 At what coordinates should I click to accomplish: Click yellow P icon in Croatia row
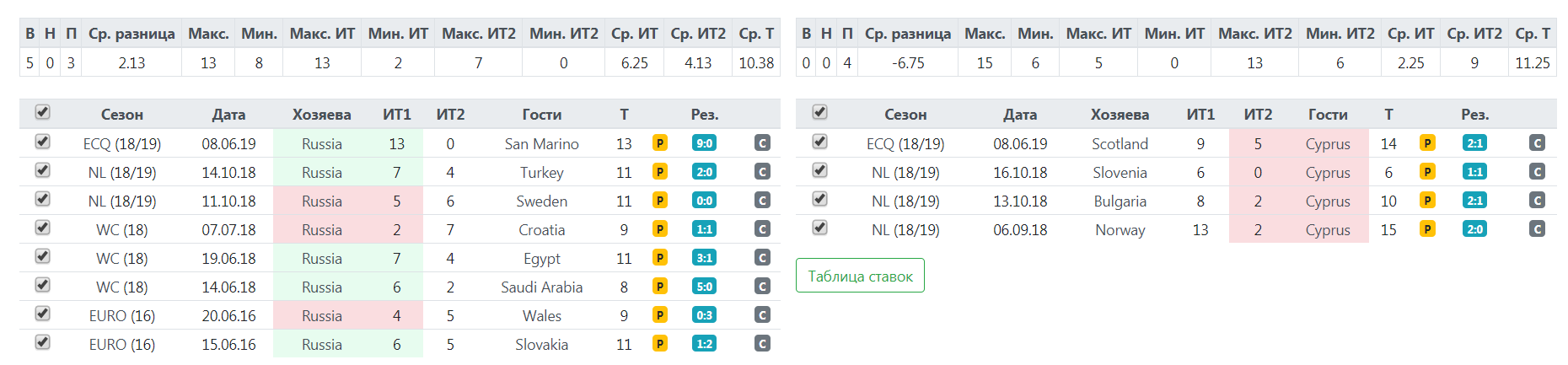point(660,229)
